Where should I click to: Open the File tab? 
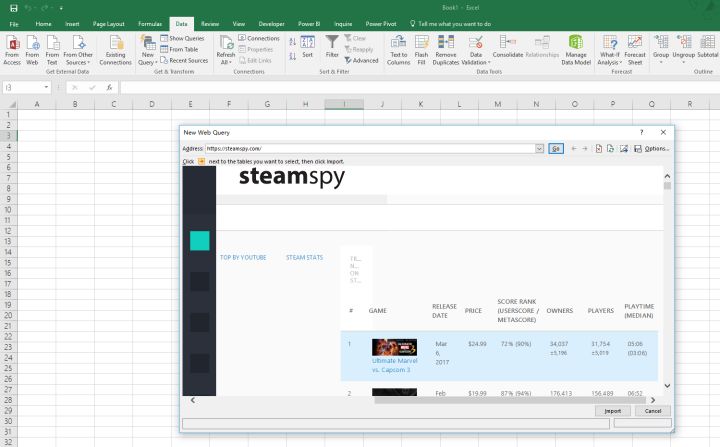[x=14, y=24]
